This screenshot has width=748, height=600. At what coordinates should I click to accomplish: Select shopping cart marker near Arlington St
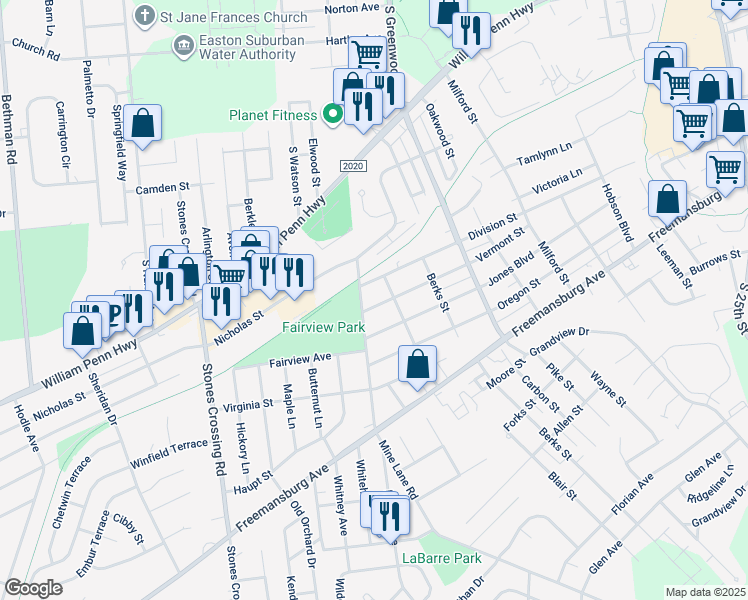tap(231, 276)
